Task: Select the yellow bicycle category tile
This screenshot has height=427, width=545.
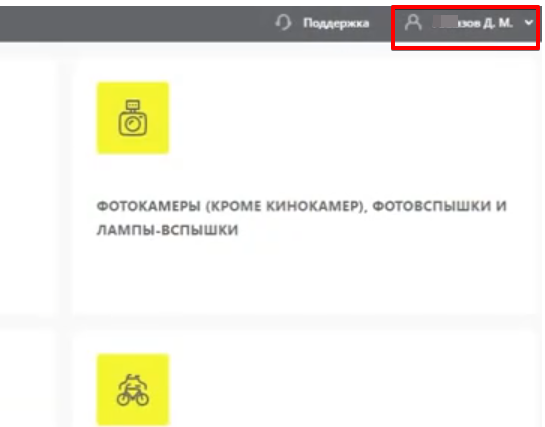Action: 133,389
